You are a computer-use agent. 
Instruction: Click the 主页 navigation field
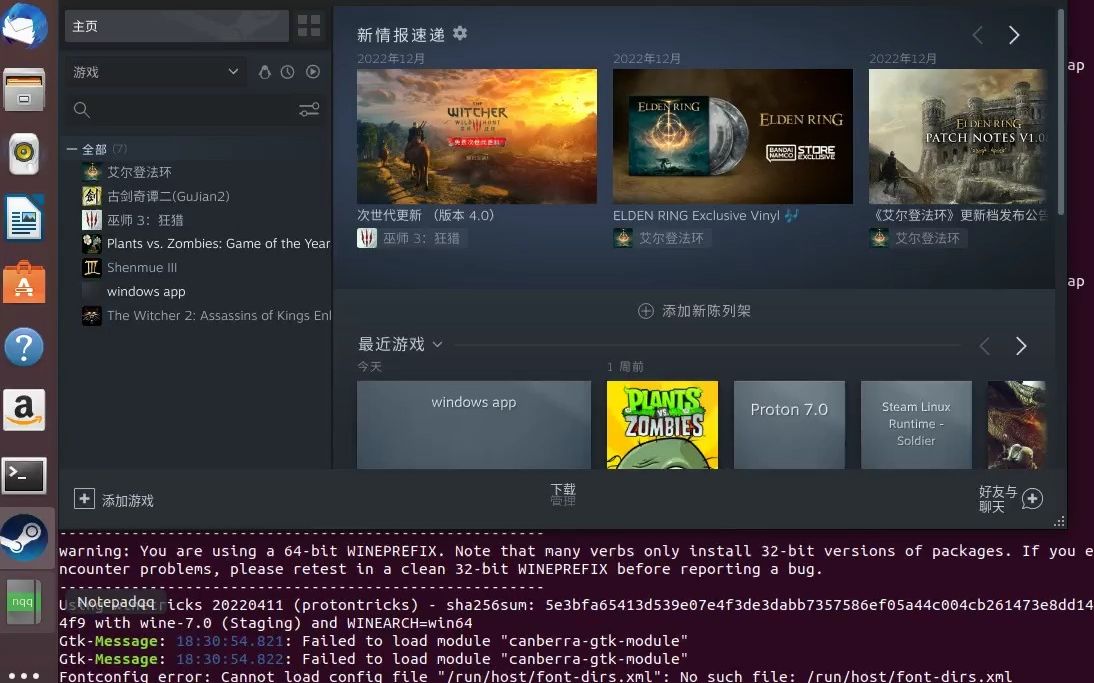[x=176, y=26]
